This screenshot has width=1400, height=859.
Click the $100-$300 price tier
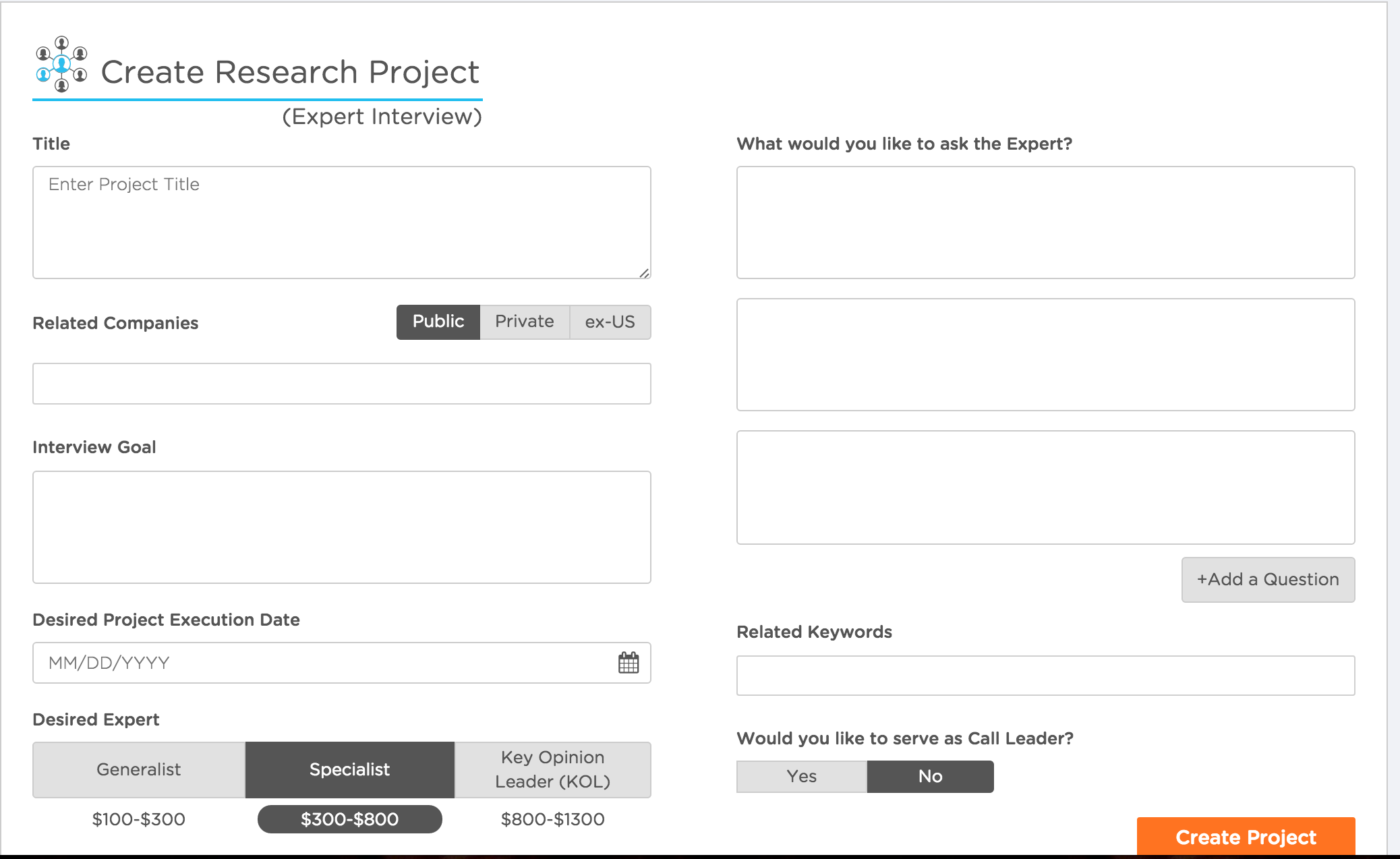138,819
